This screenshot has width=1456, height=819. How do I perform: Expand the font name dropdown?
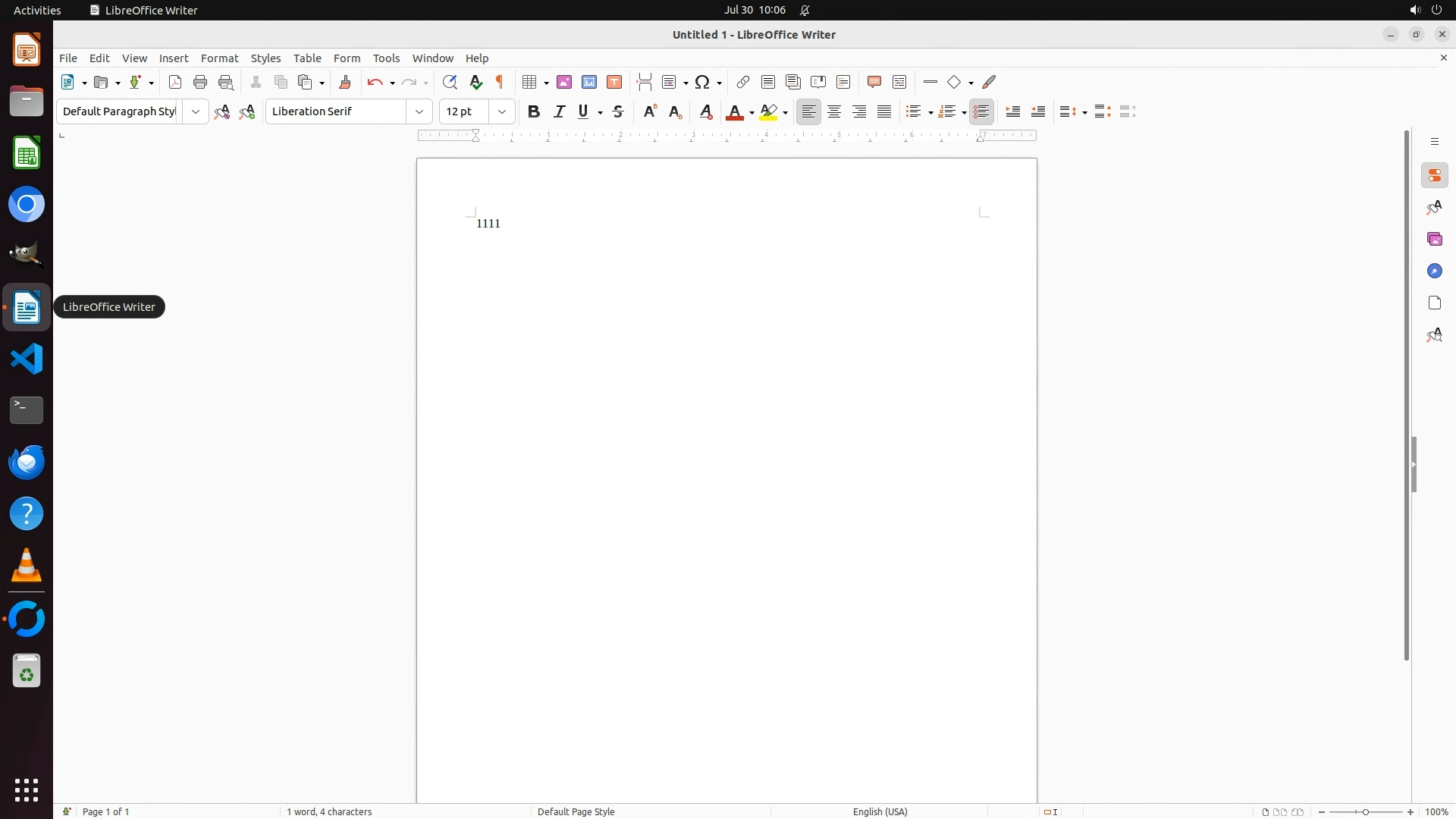point(419,112)
